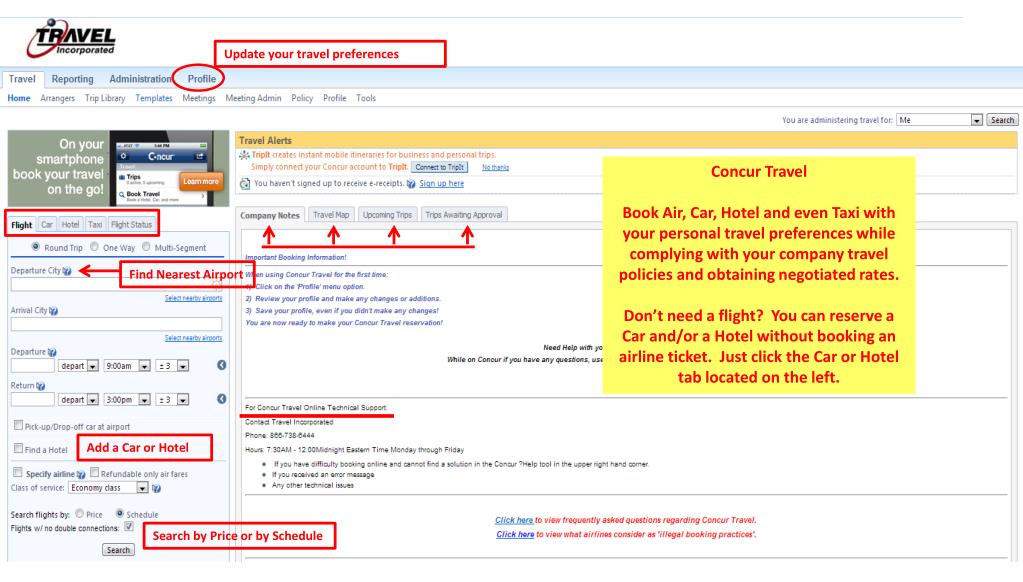Select Round Trip radio button
The width and height of the screenshot is (1023, 582).
click(36, 247)
